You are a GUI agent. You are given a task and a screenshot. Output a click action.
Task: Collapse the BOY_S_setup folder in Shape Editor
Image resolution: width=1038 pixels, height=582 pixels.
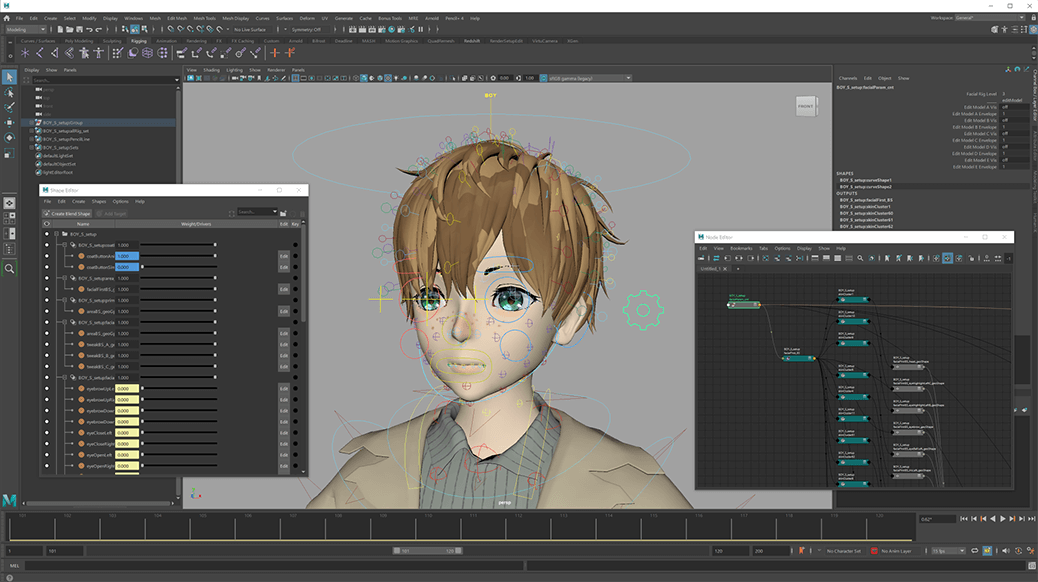click(x=56, y=234)
